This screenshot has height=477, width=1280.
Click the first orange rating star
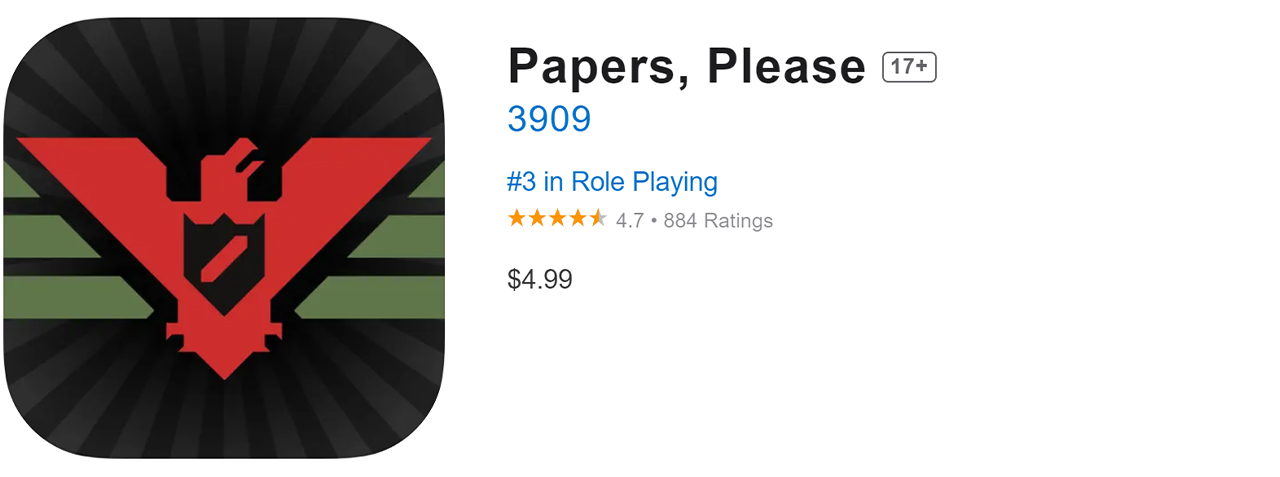(517, 218)
